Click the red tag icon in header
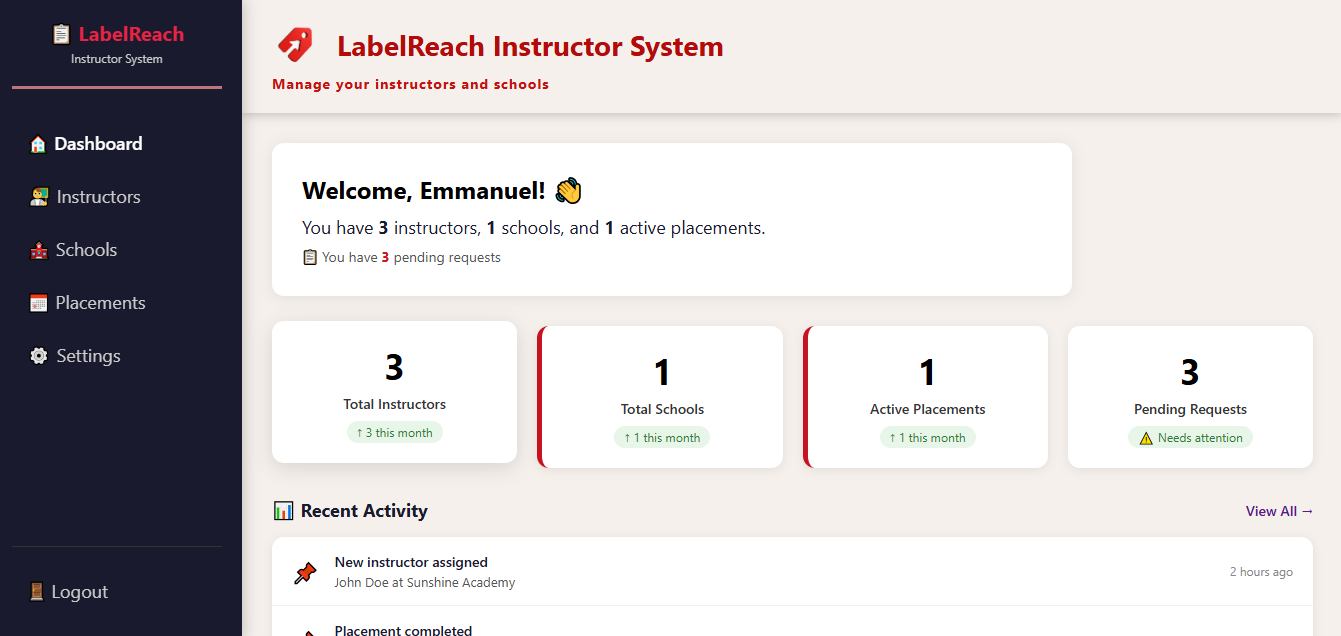 pyautogui.click(x=295, y=45)
